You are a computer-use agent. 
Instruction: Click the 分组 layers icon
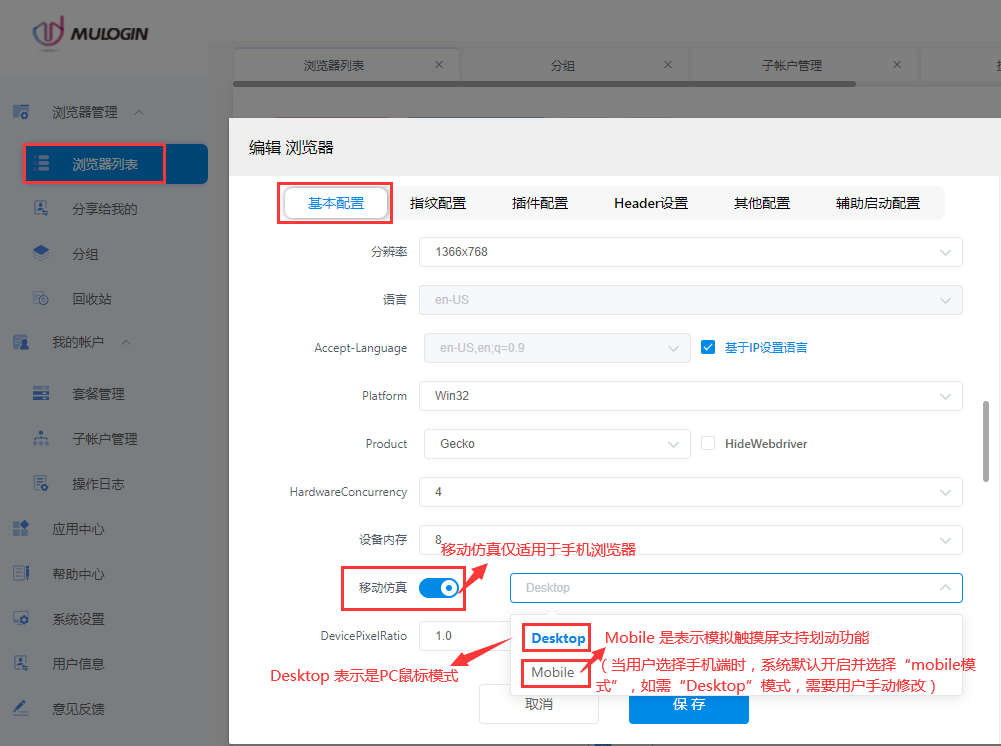[x=41, y=253]
